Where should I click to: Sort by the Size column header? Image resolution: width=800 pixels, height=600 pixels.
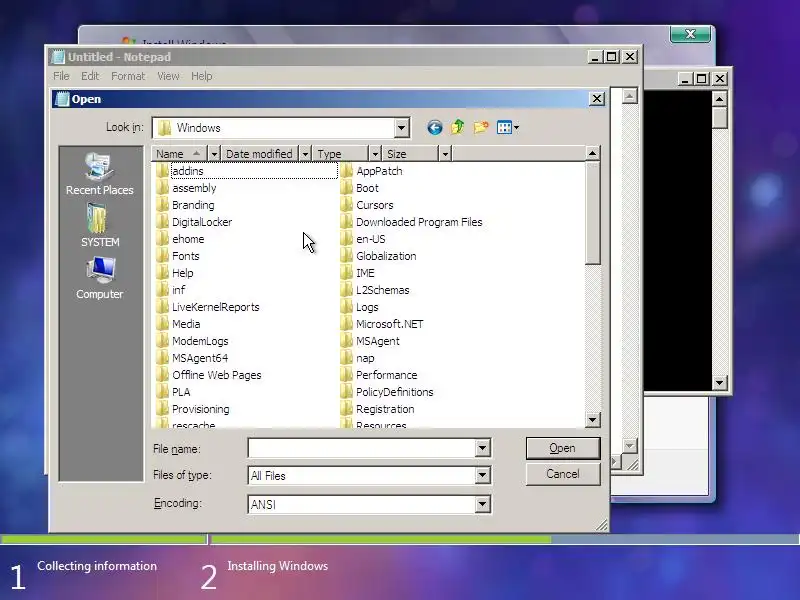coord(410,154)
